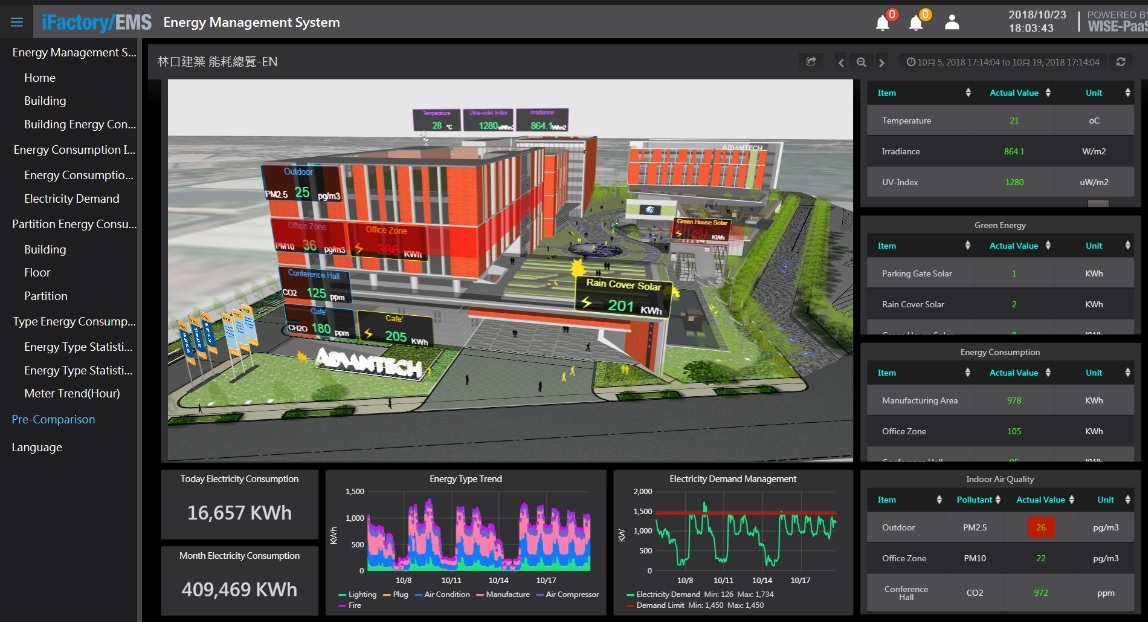Click Conference Hall CO2 value 972
The image size is (1148, 622).
pos(1041,593)
